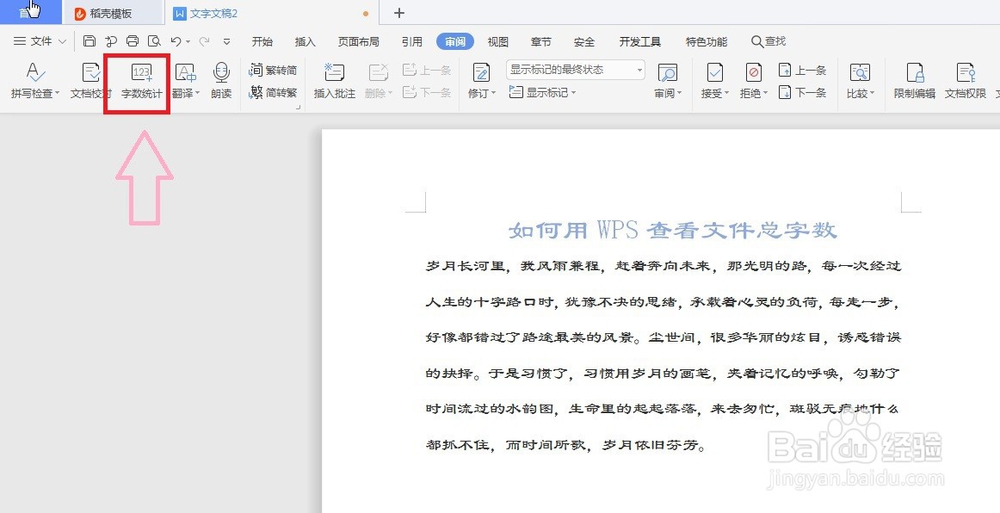Open Print Preview from quick toolbar
The image size is (1000, 513).
[x=154, y=41]
